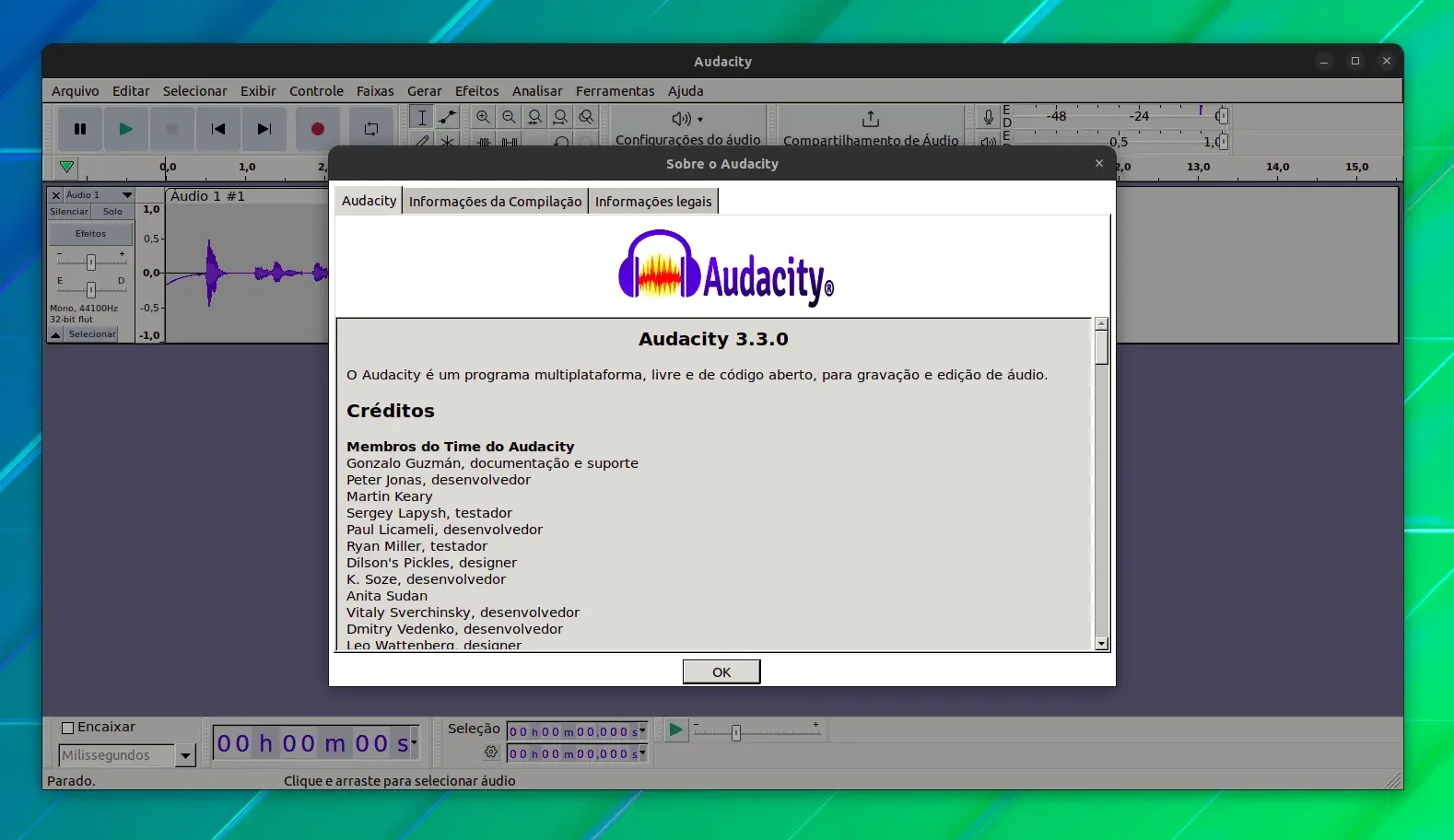
Task: Open the Faixas menu
Action: 375,91
